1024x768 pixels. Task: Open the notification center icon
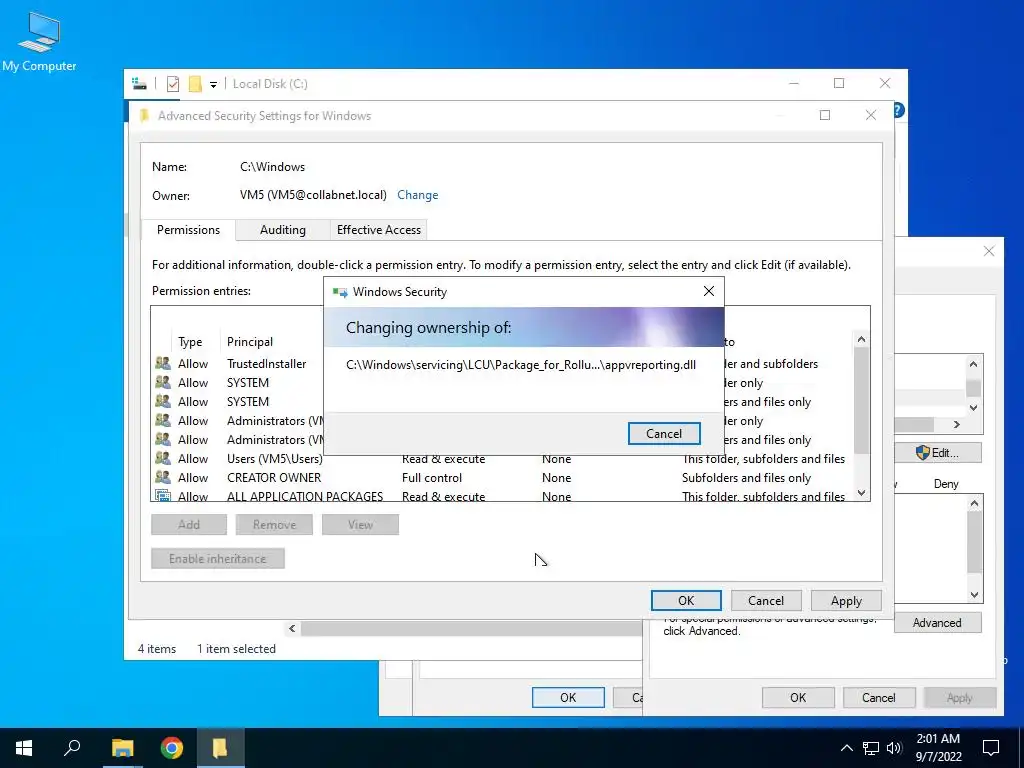click(x=991, y=748)
